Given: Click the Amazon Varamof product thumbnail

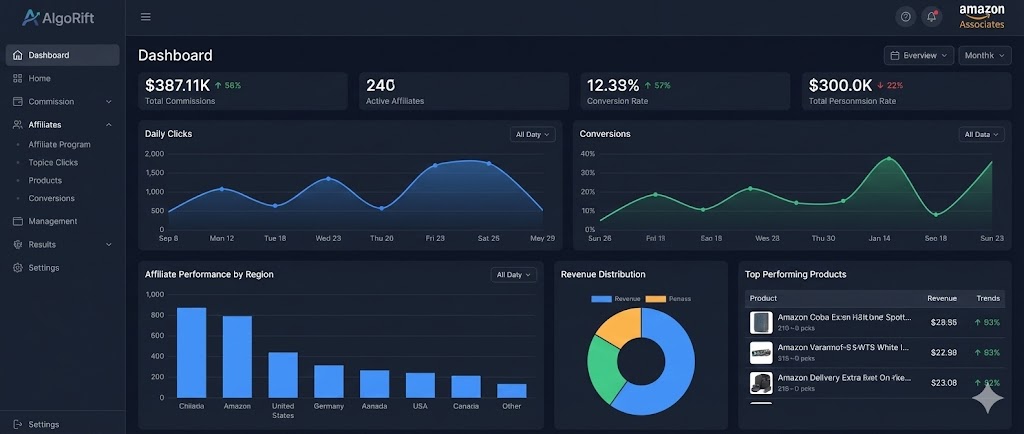Looking at the screenshot, I should (x=761, y=352).
